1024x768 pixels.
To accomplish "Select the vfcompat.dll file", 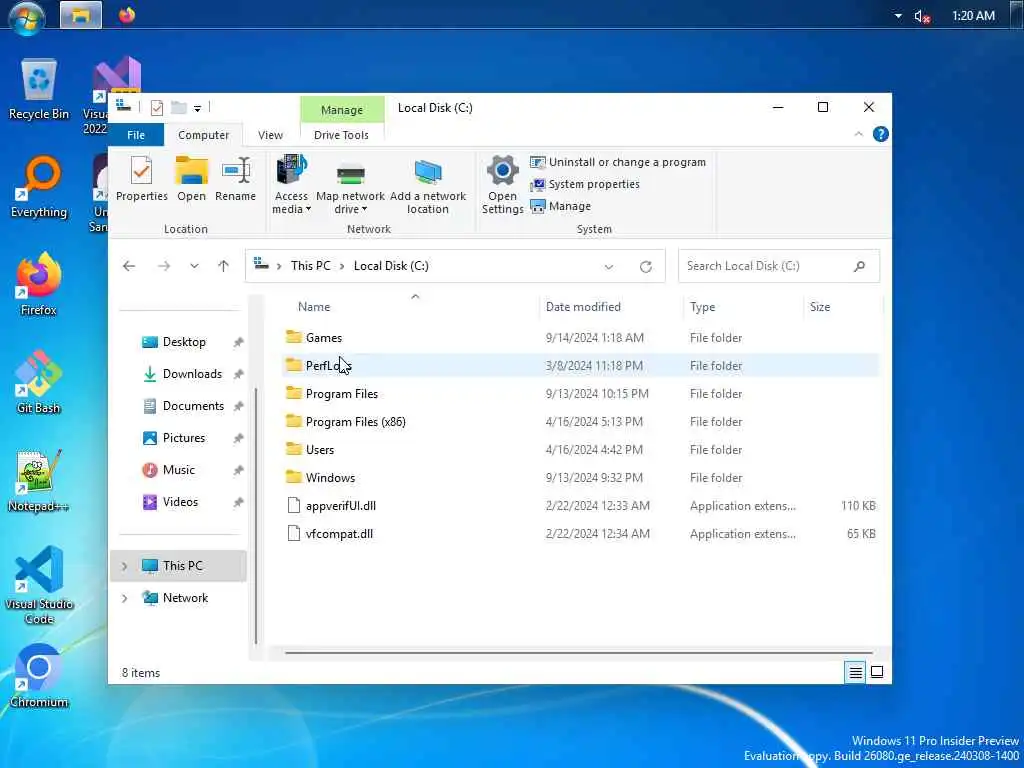I will point(580,534).
